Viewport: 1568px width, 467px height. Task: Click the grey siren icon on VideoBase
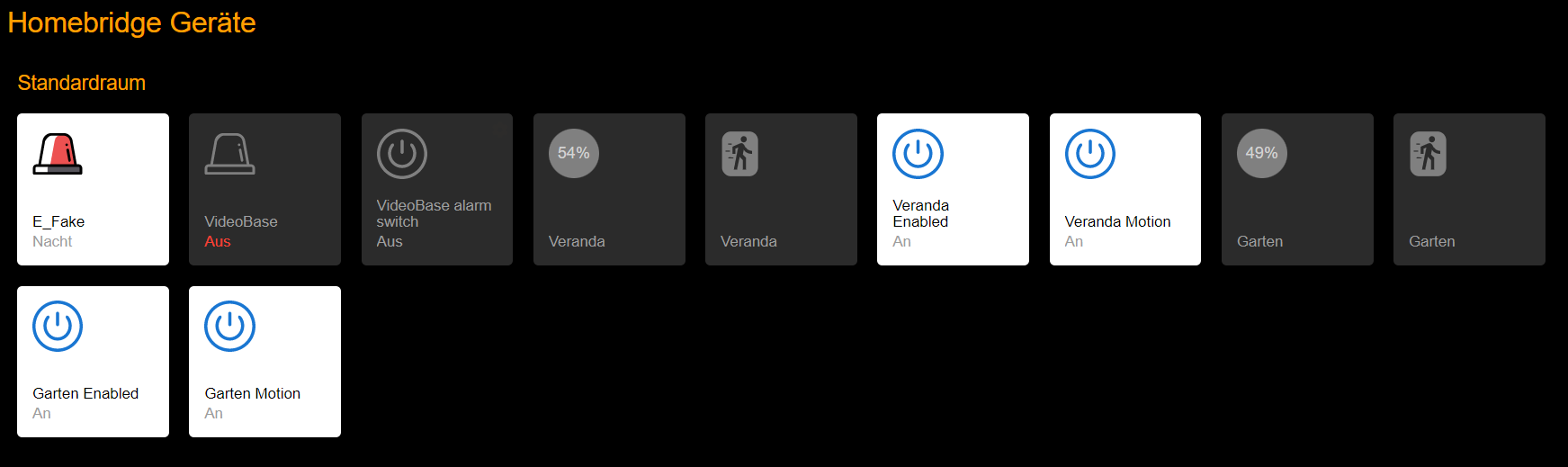coord(229,153)
